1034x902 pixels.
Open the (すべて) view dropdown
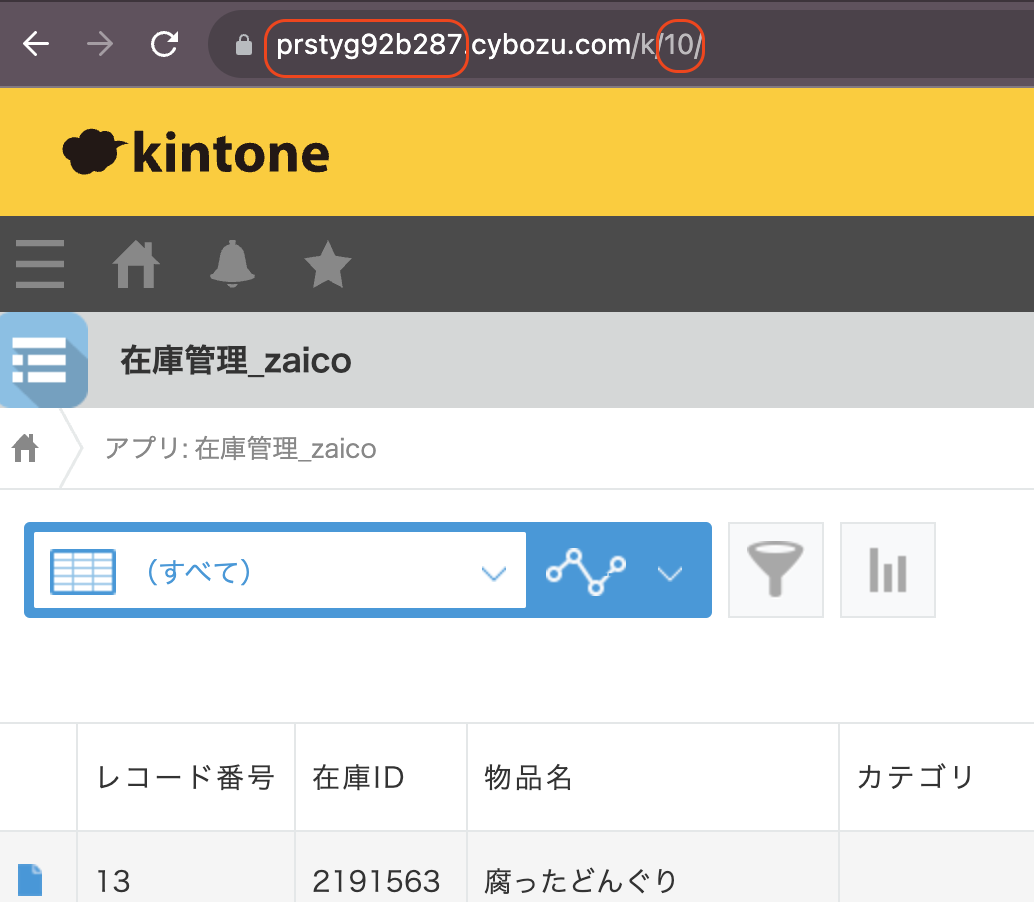pos(280,570)
